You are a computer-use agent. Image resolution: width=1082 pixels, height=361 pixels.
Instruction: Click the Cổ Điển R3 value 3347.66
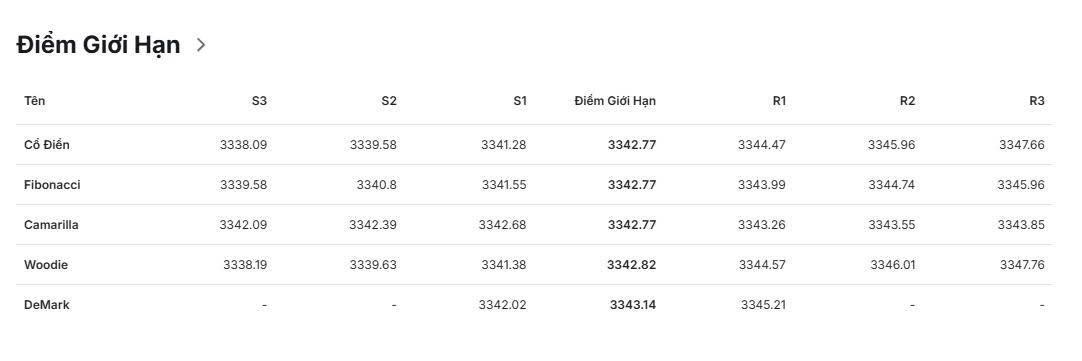point(1022,145)
